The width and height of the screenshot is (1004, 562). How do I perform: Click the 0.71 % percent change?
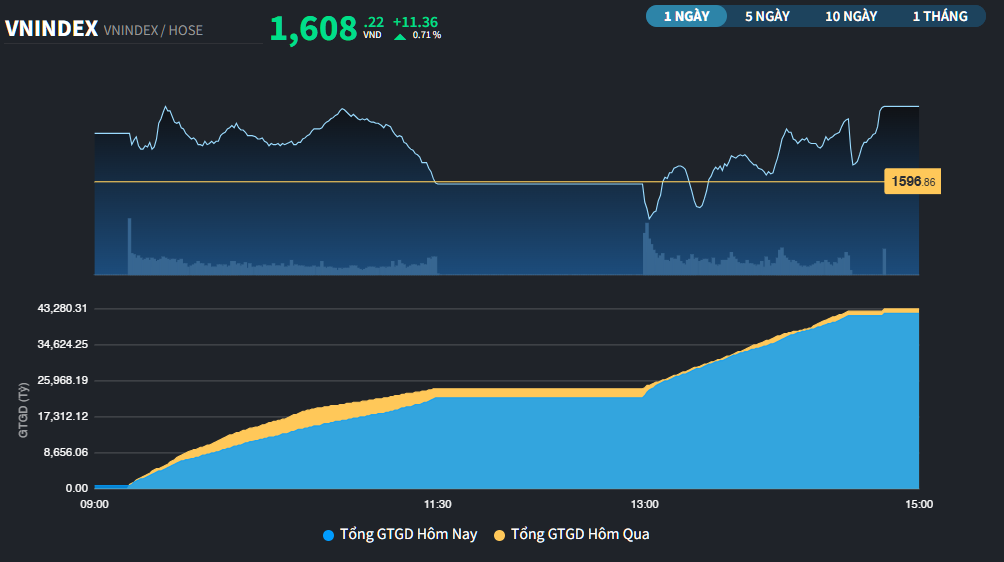point(427,35)
